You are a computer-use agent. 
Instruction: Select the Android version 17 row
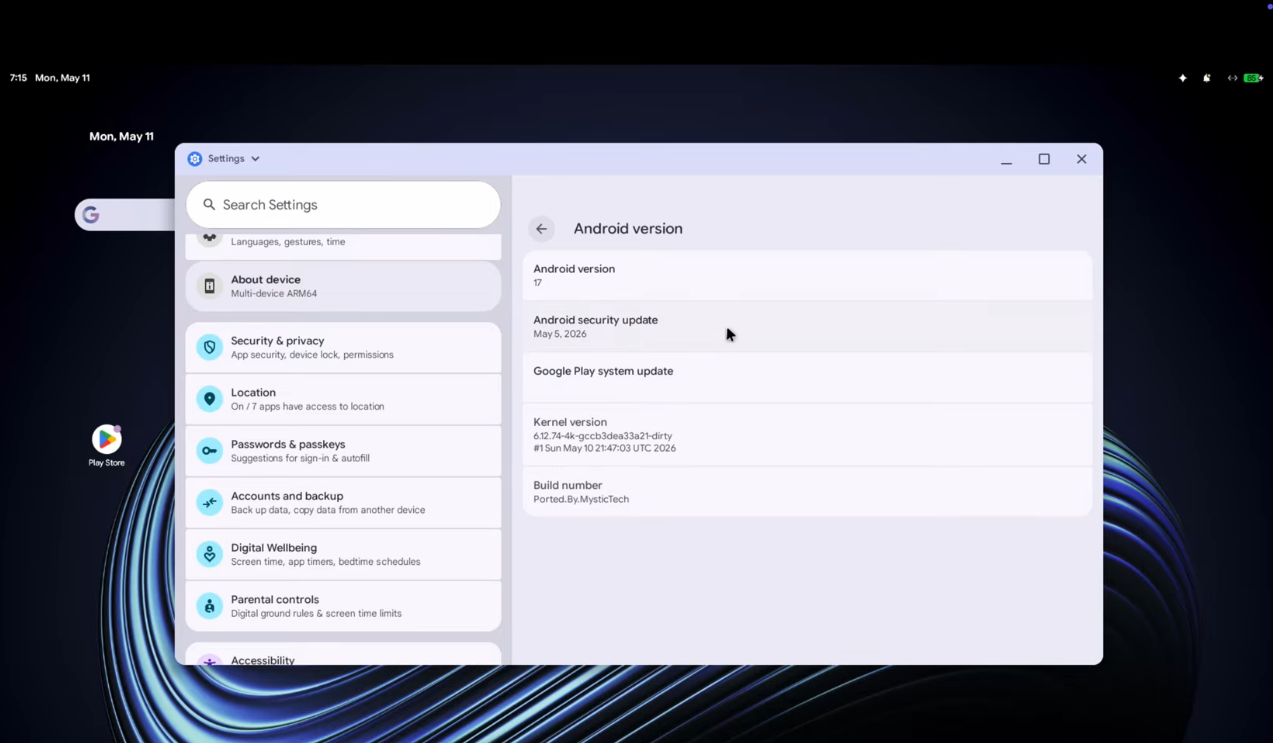tap(807, 275)
